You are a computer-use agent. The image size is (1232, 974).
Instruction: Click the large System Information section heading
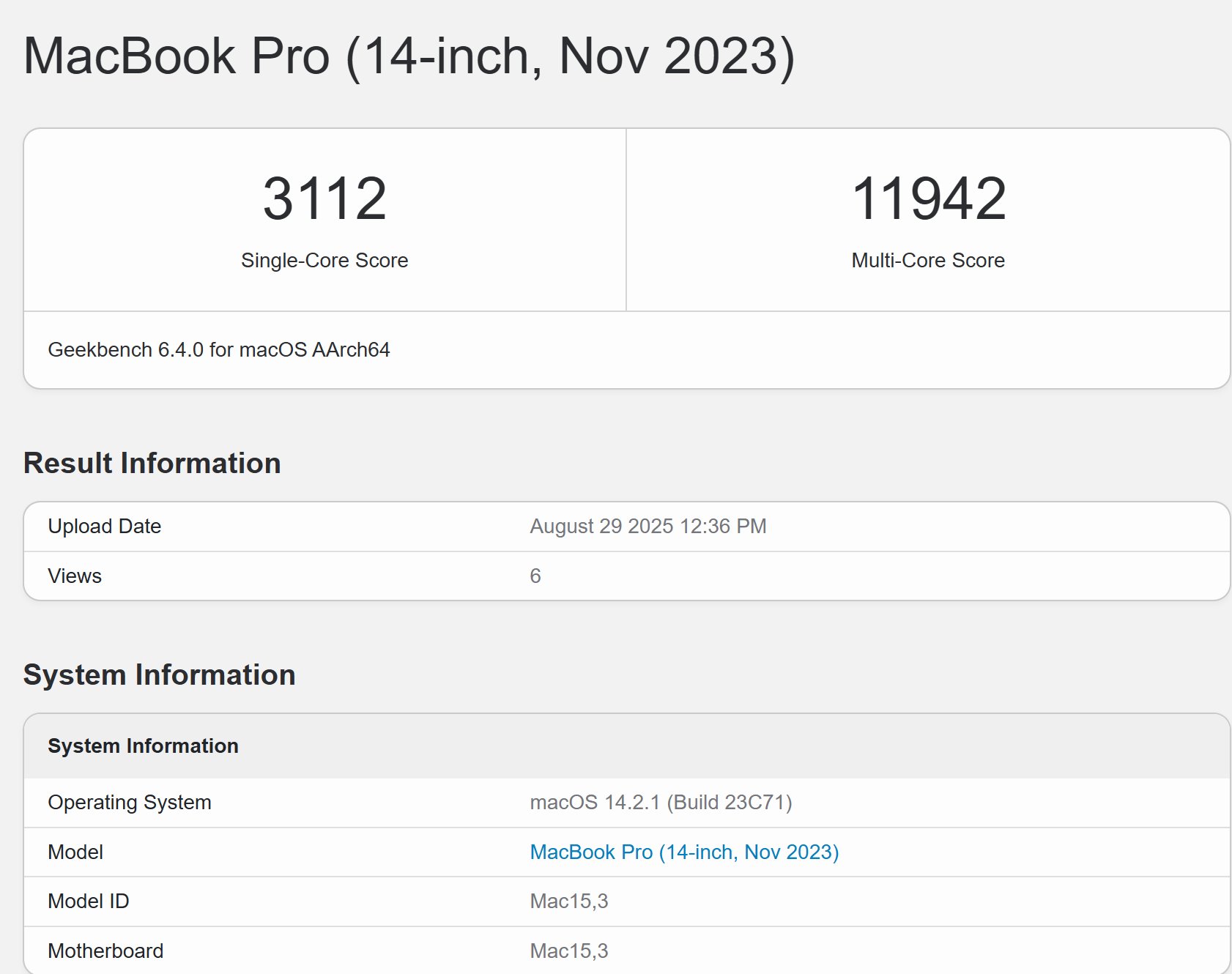(x=160, y=674)
